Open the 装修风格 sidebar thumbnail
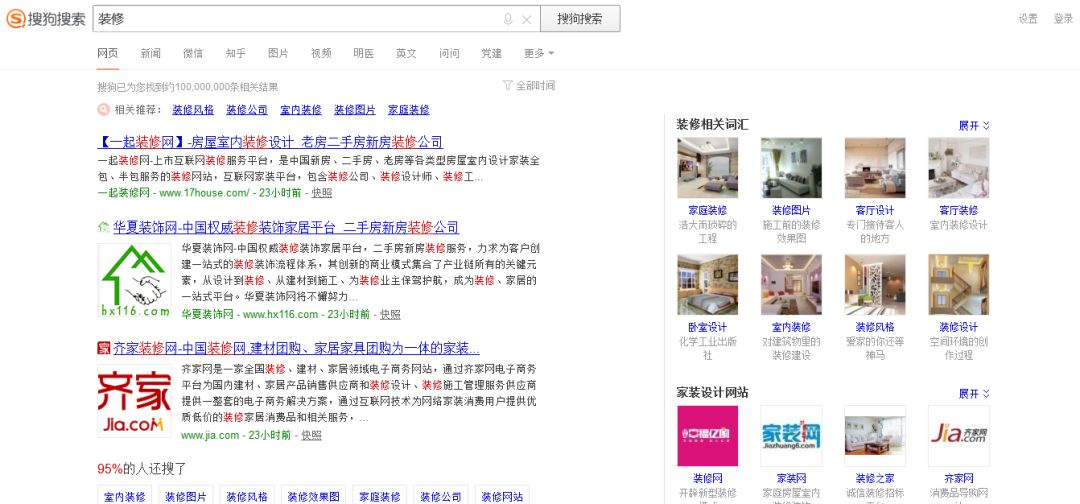The image size is (1080, 504). 875,285
